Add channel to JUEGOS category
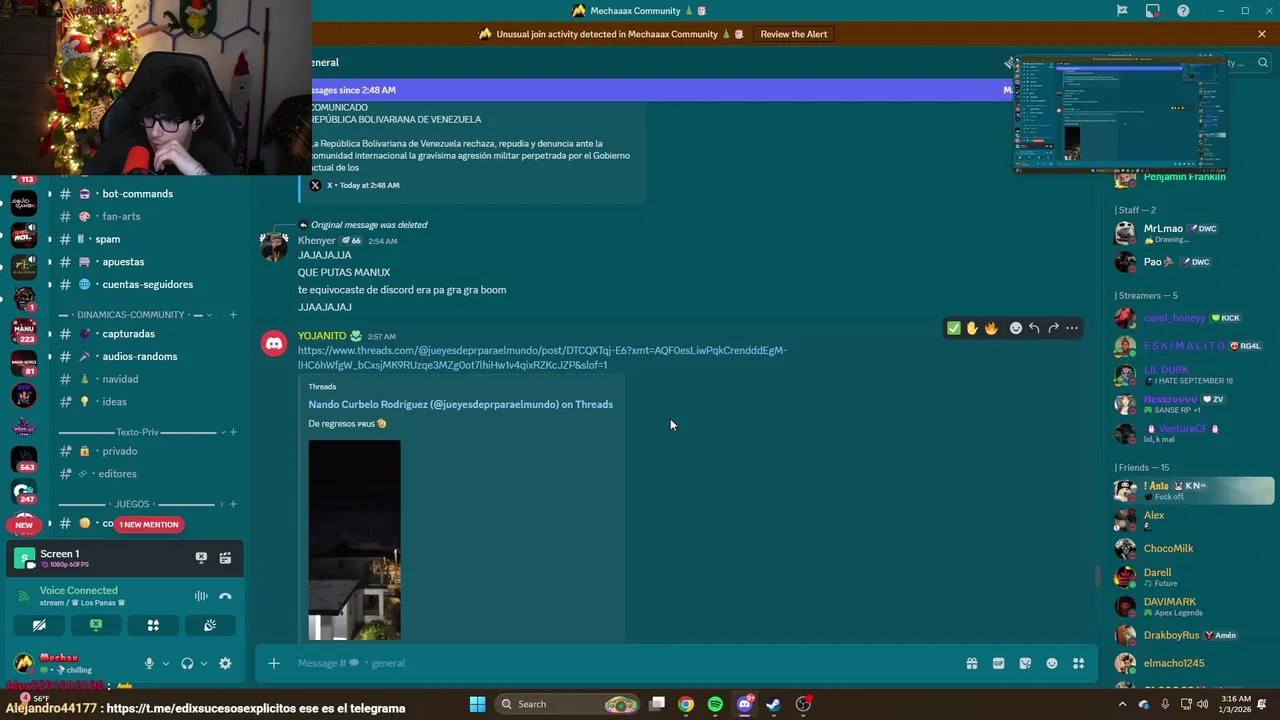Viewport: 1280px width, 720px height. point(233,504)
